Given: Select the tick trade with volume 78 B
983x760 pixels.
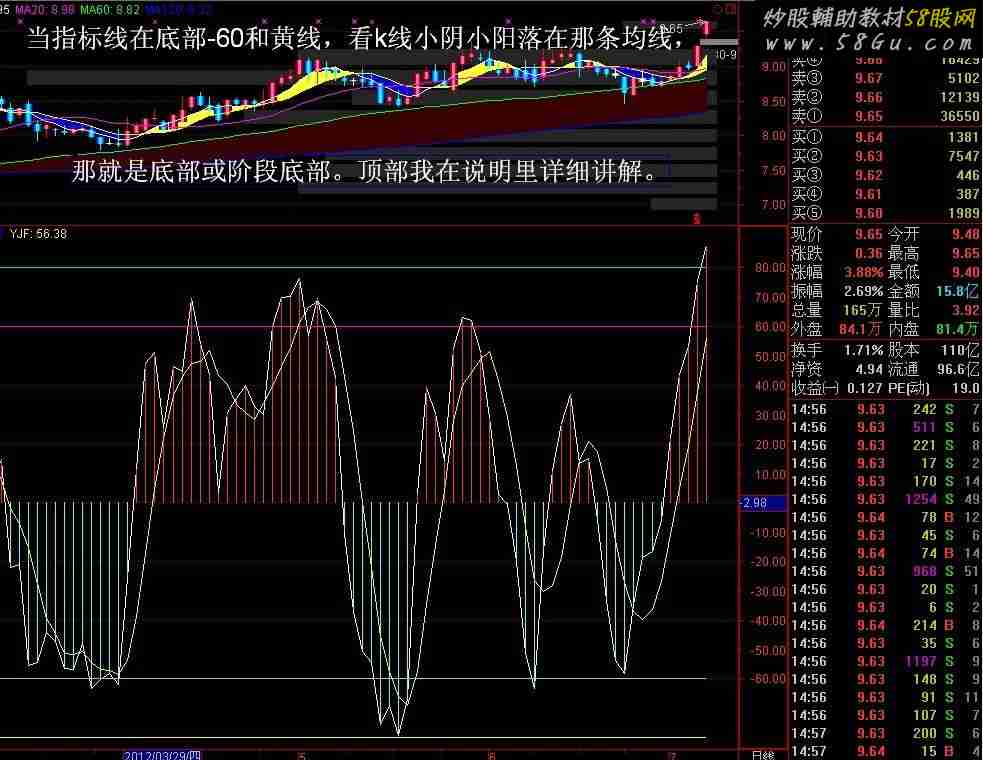Looking at the screenshot, I should tap(885, 517).
